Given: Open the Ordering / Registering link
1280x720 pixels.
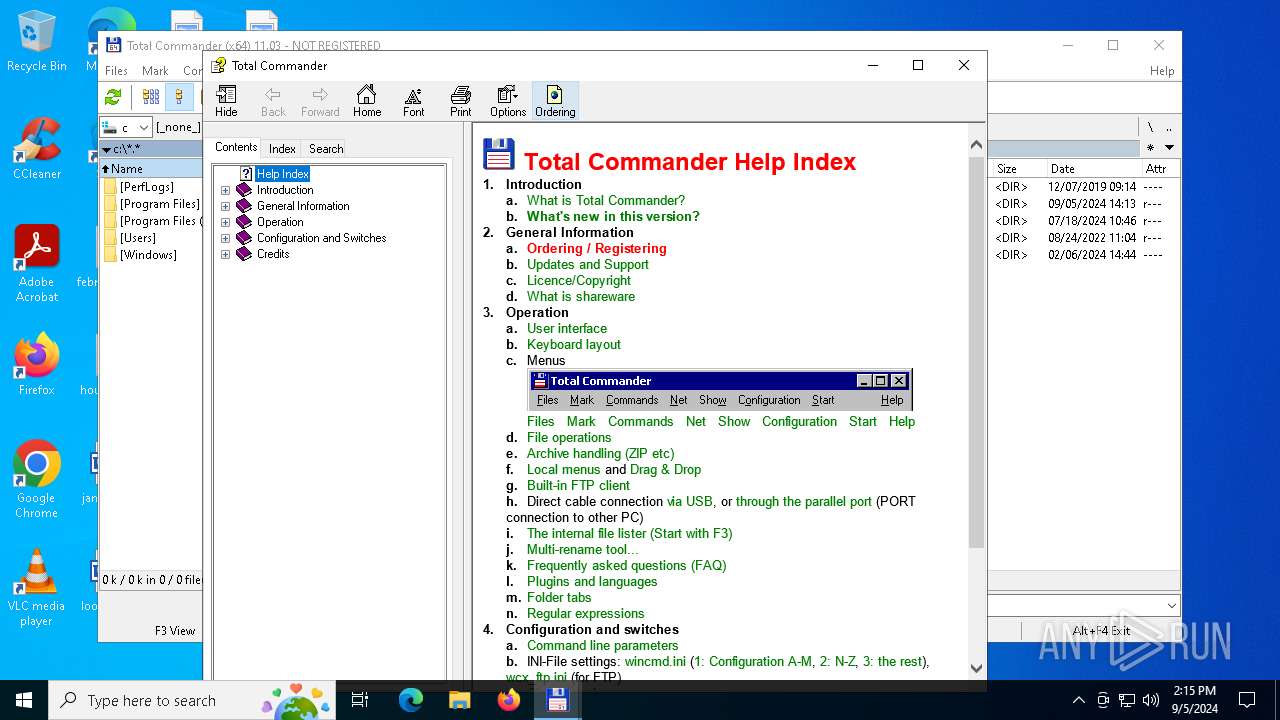Looking at the screenshot, I should pyautogui.click(x=597, y=248).
